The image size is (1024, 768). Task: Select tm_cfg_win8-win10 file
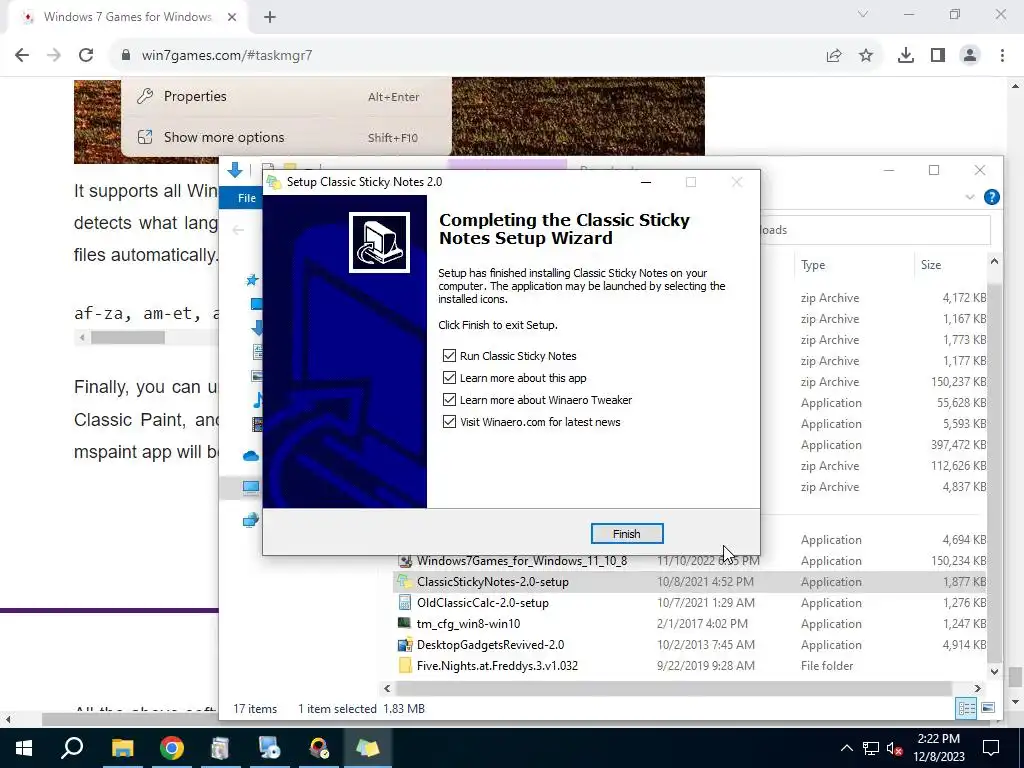click(x=468, y=624)
